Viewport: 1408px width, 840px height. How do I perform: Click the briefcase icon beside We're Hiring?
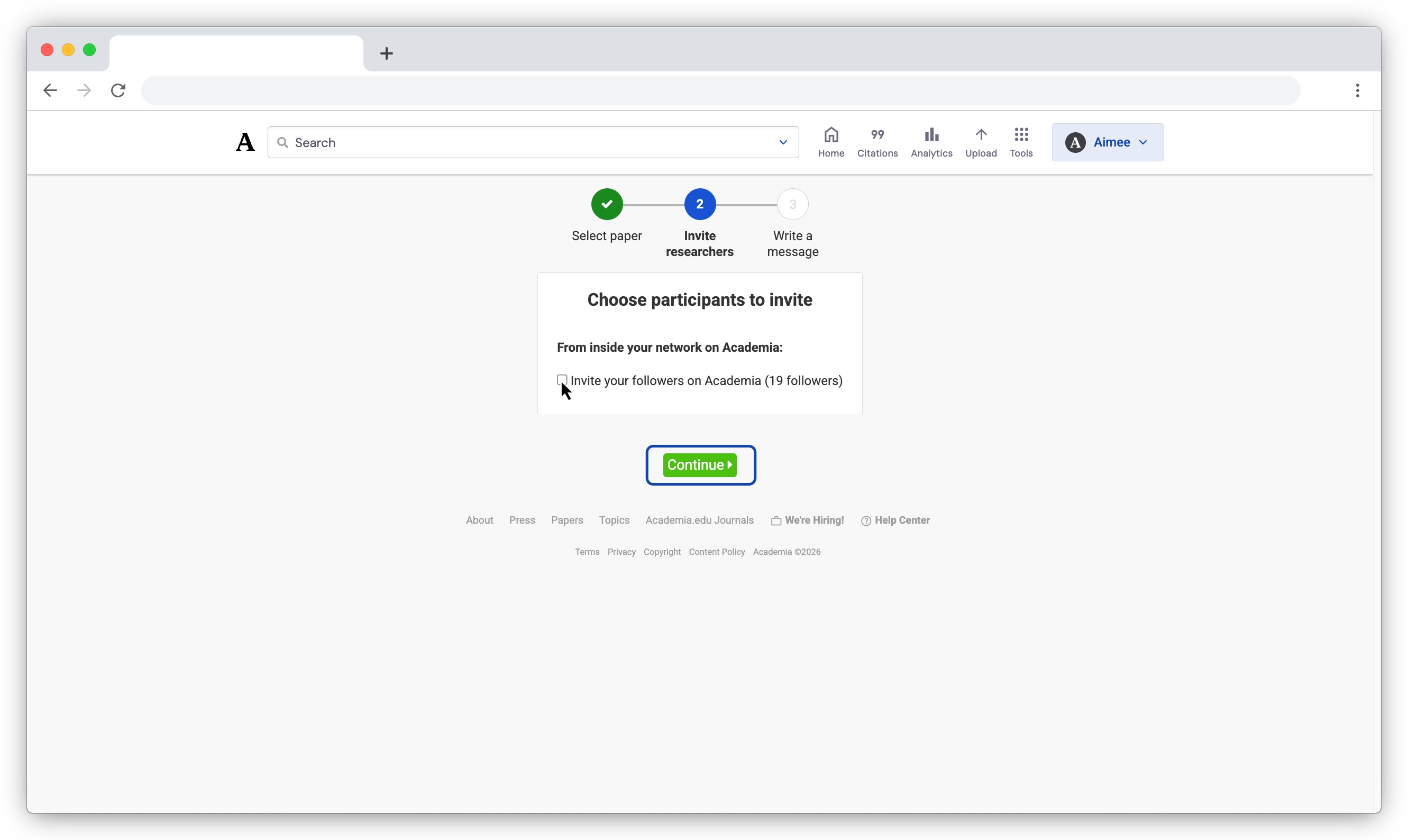coord(776,521)
